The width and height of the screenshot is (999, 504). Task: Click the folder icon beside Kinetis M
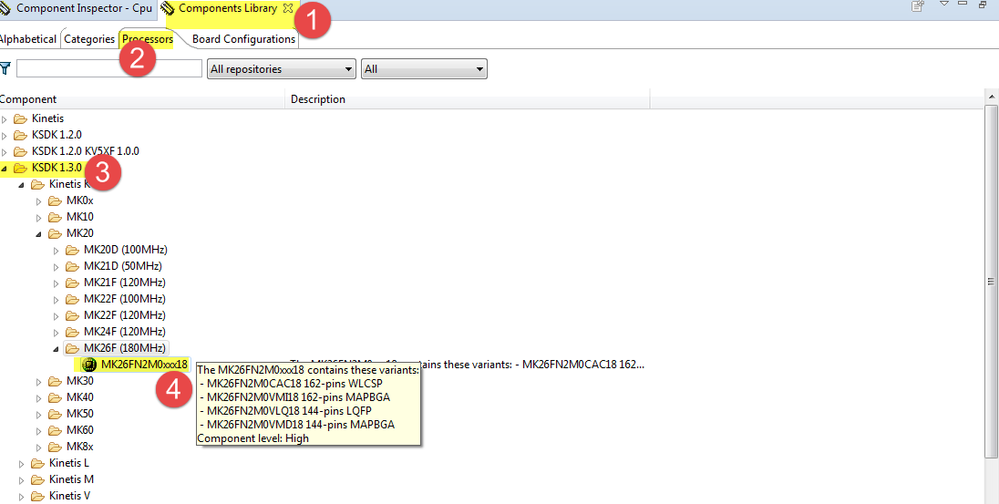click(x=38, y=480)
